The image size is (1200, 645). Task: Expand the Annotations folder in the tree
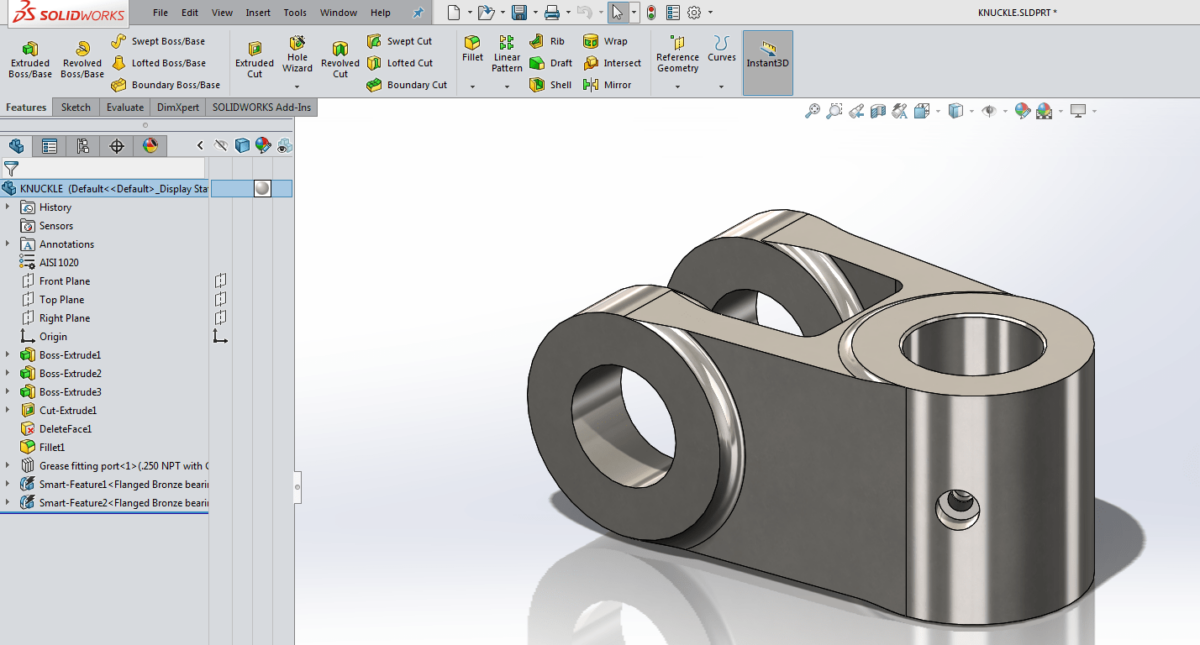(x=9, y=243)
